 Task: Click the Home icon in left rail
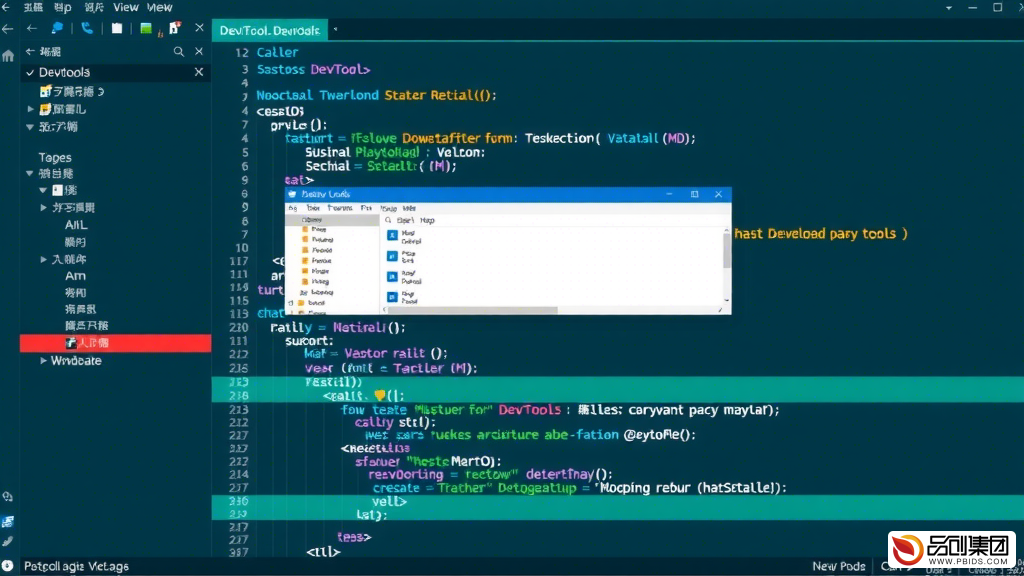(8, 56)
